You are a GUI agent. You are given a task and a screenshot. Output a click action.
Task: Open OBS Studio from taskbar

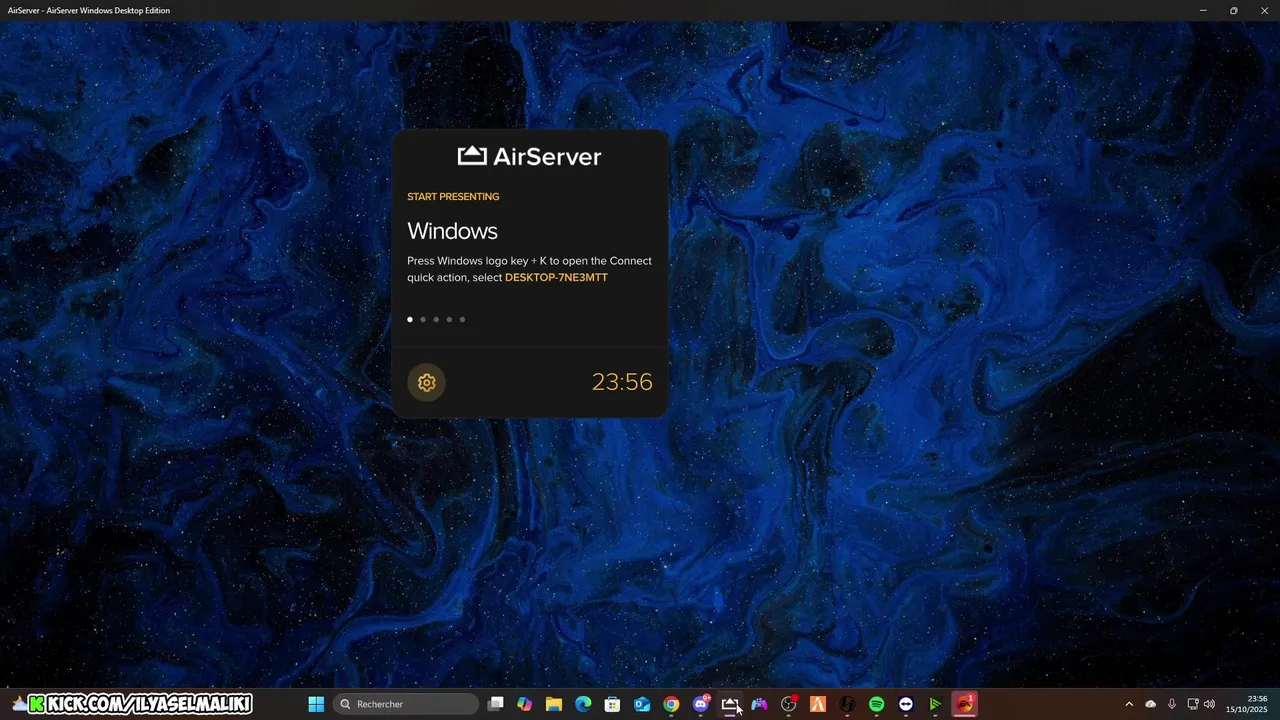click(789, 704)
